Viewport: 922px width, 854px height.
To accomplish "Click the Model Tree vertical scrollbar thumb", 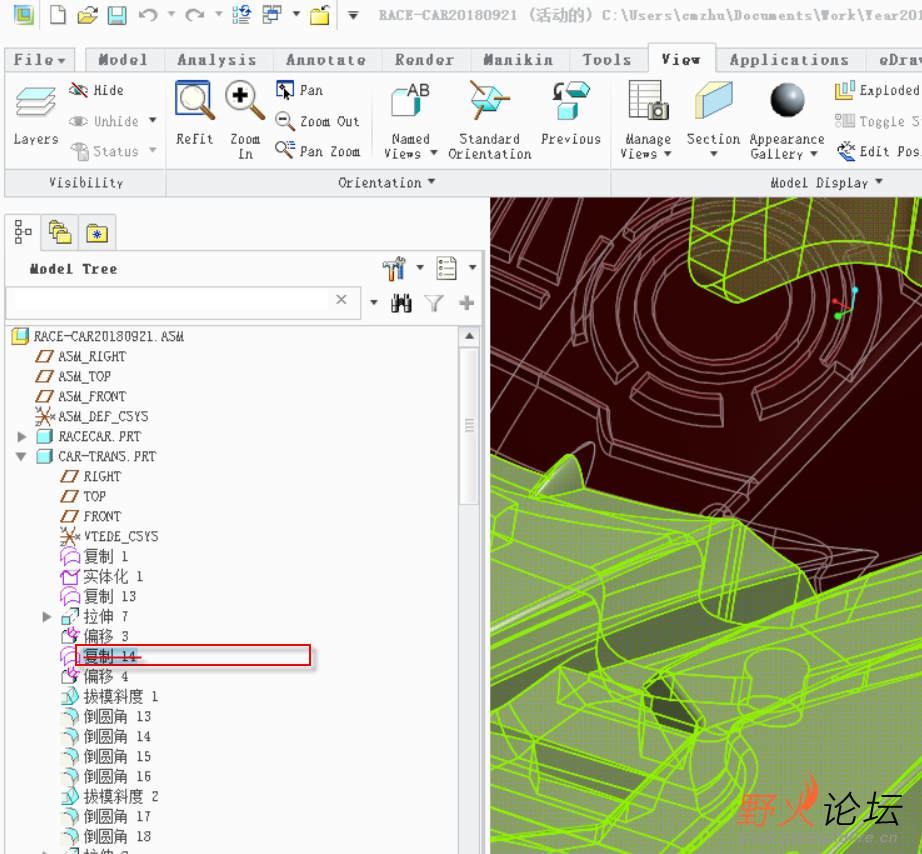I will 469,426.
